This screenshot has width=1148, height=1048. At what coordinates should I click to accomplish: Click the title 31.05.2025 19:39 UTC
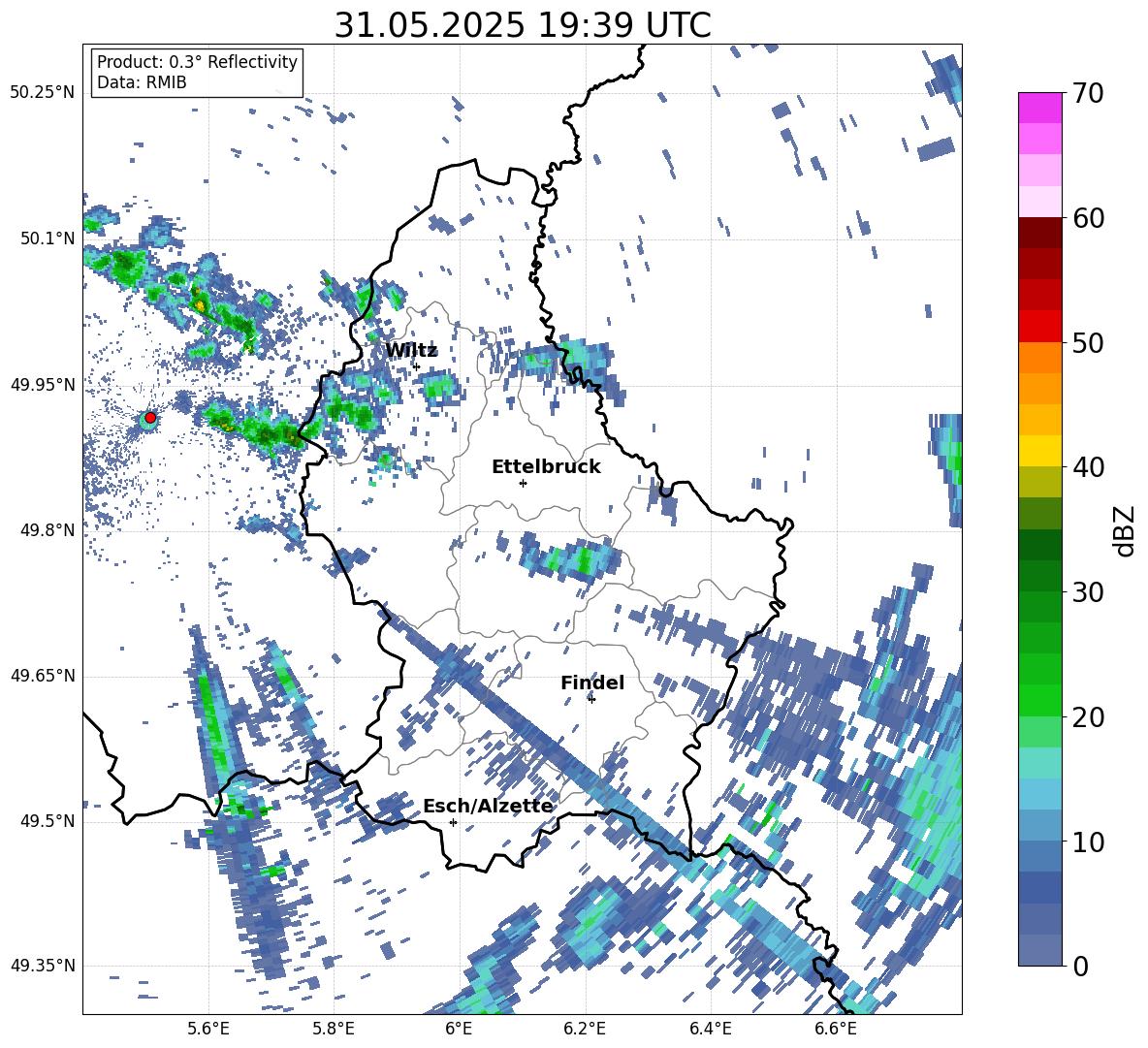523,25
